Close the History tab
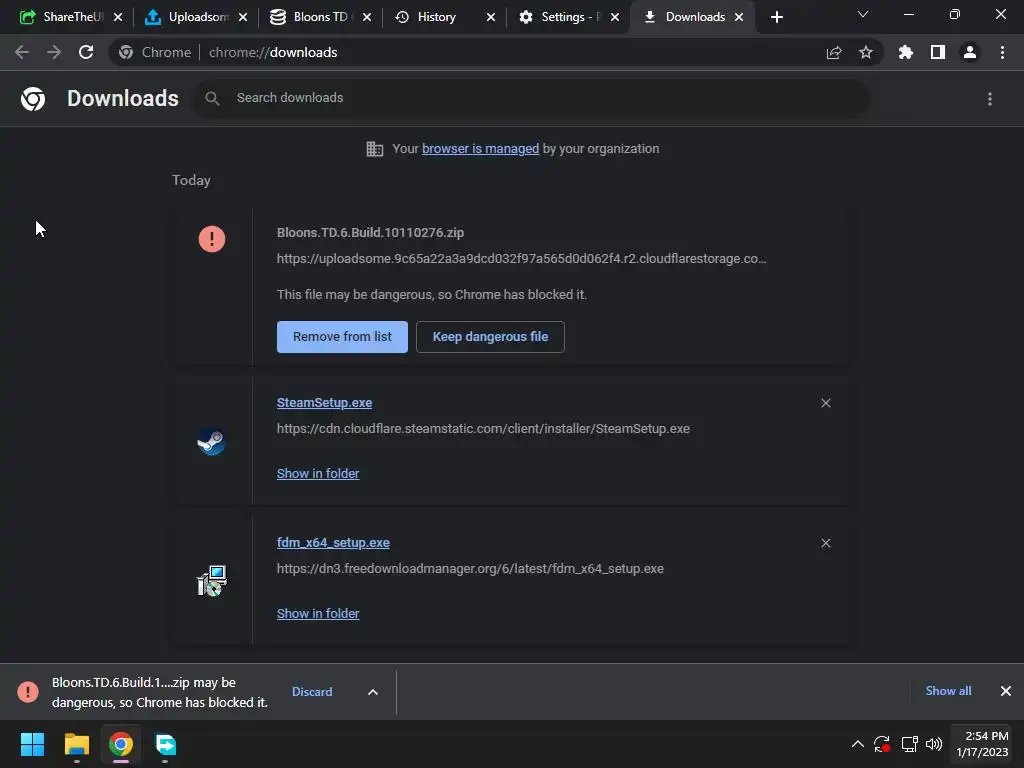This screenshot has width=1024, height=768. pos(491,18)
